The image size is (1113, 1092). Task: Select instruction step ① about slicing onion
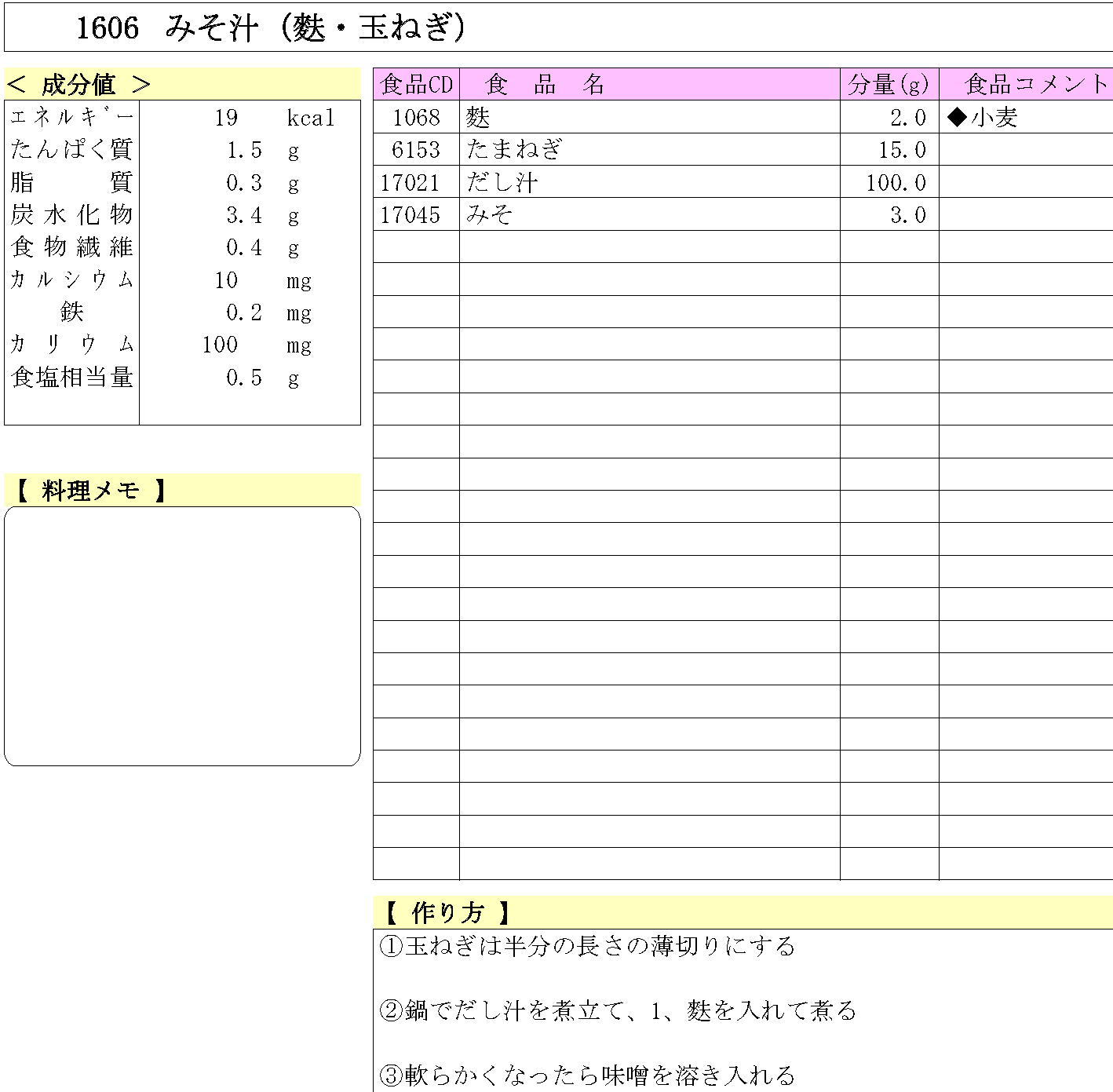pyautogui.click(x=587, y=946)
